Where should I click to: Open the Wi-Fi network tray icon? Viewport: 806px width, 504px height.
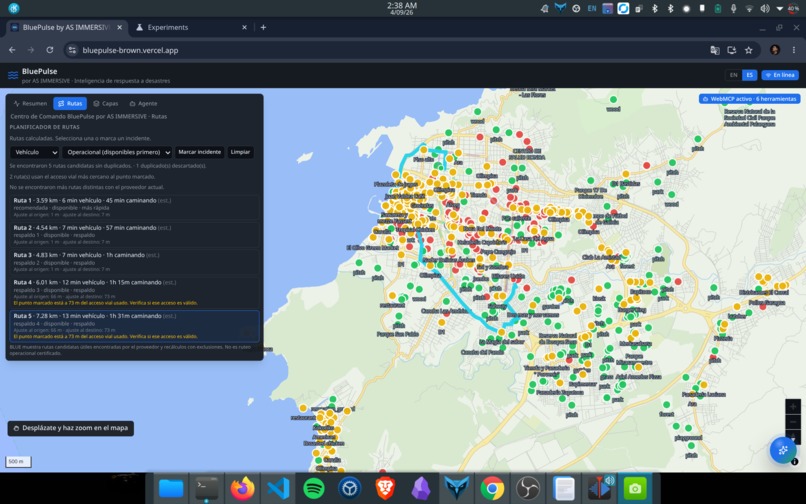(749, 8)
